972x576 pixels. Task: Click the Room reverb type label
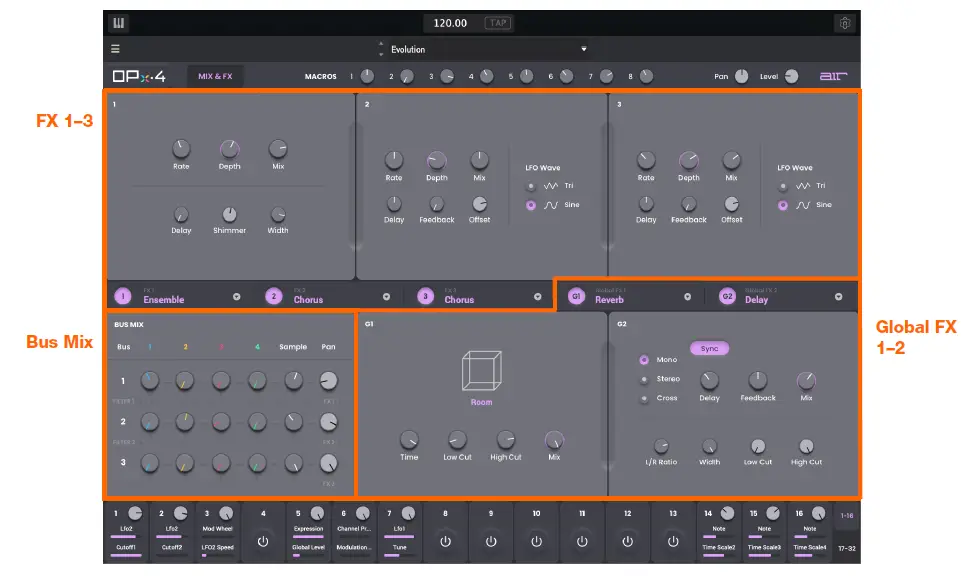coord(480,402)
